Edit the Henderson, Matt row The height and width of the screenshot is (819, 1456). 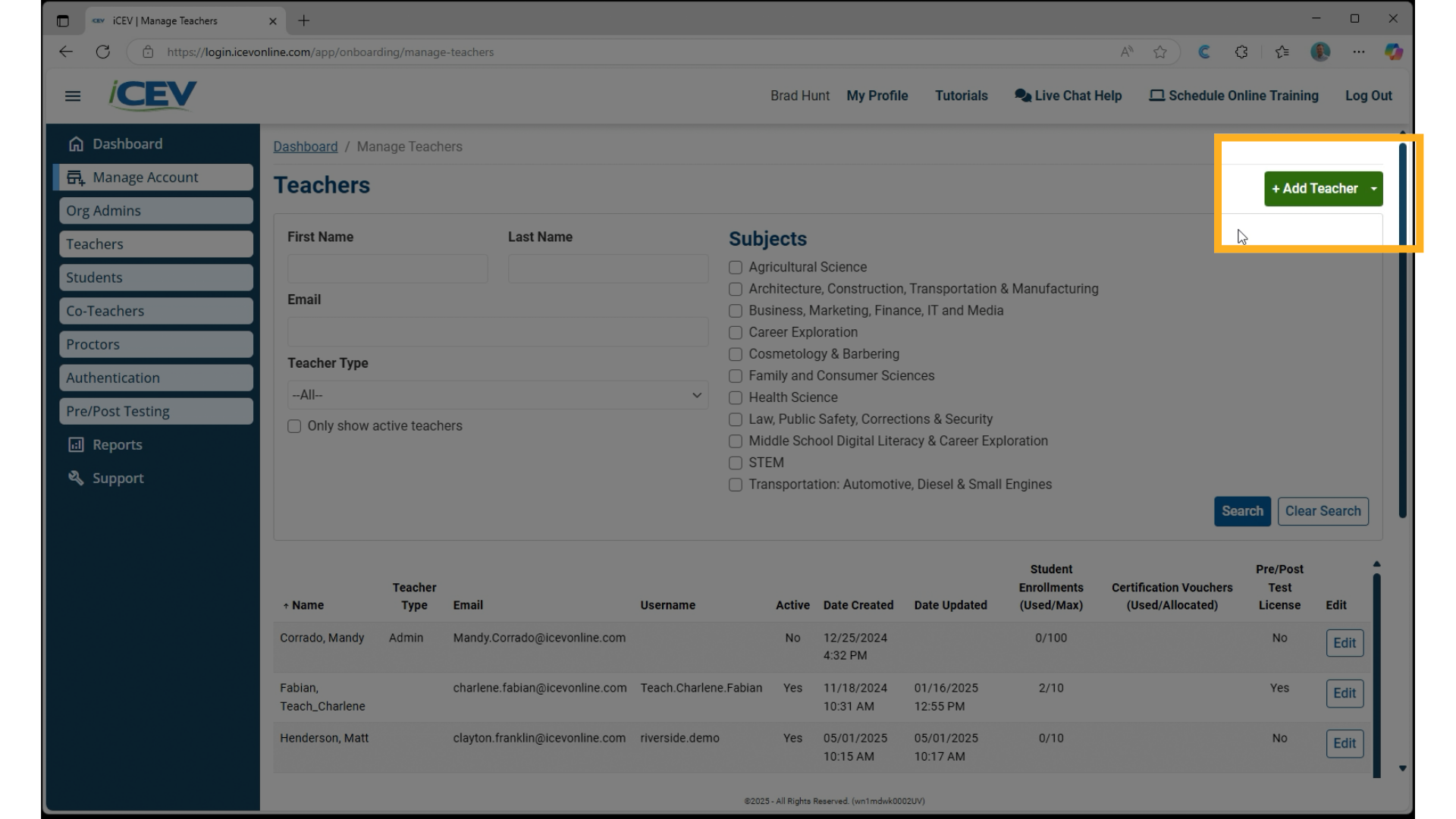pyautogui.click(x=1345, y=743)
